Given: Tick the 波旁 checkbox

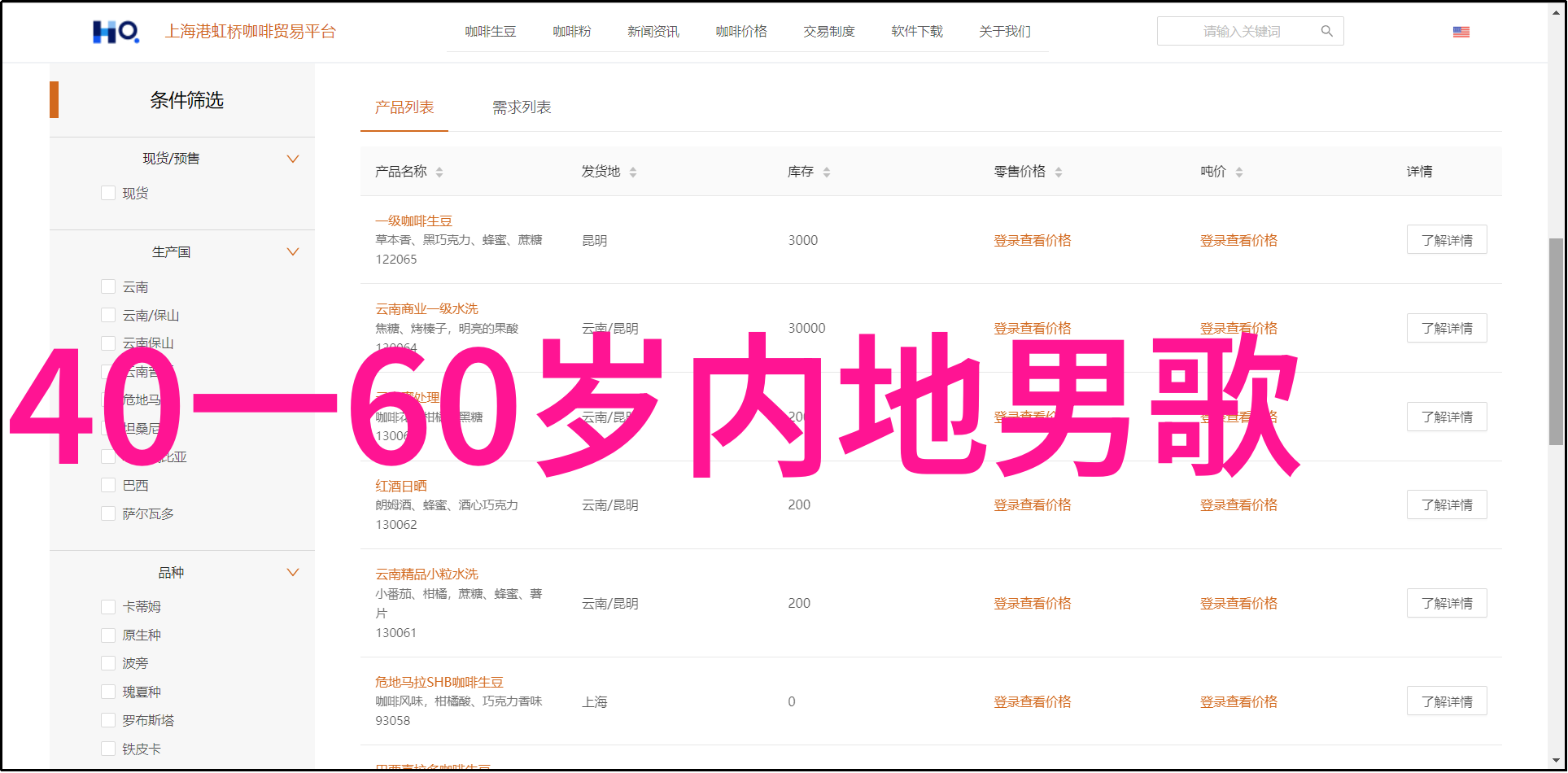Looking at the screenshot, I should (x=107, y=663).
